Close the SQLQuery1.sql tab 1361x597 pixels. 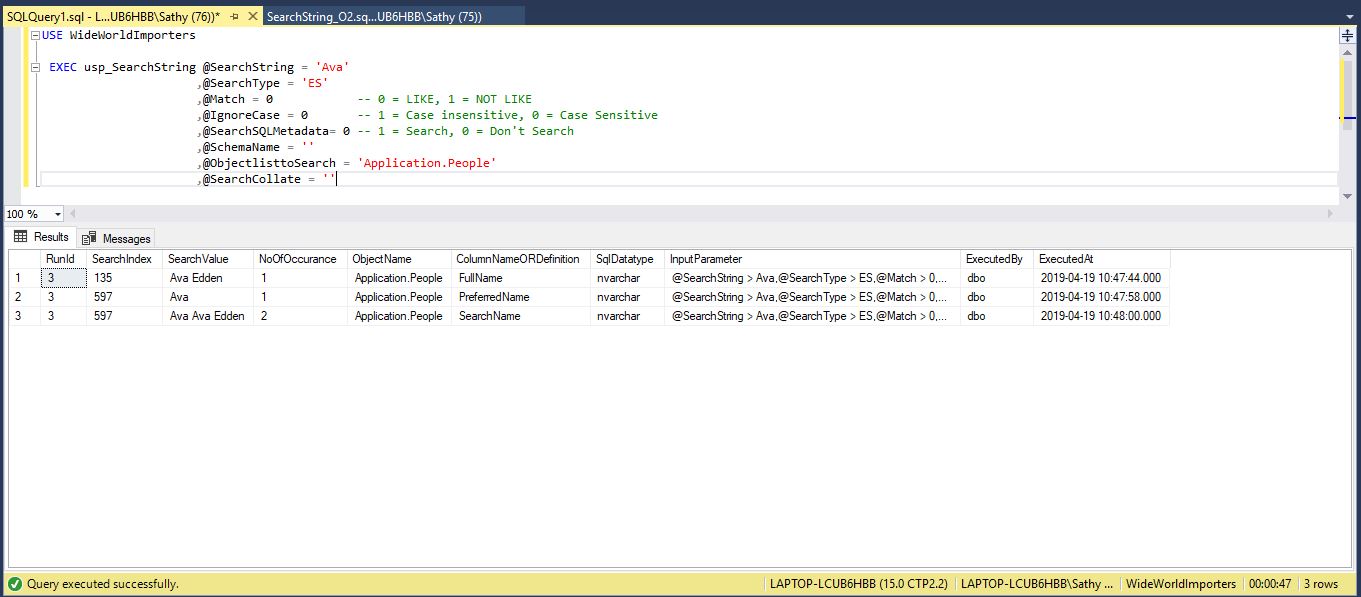pyautogui.click(x=253, y=17)
